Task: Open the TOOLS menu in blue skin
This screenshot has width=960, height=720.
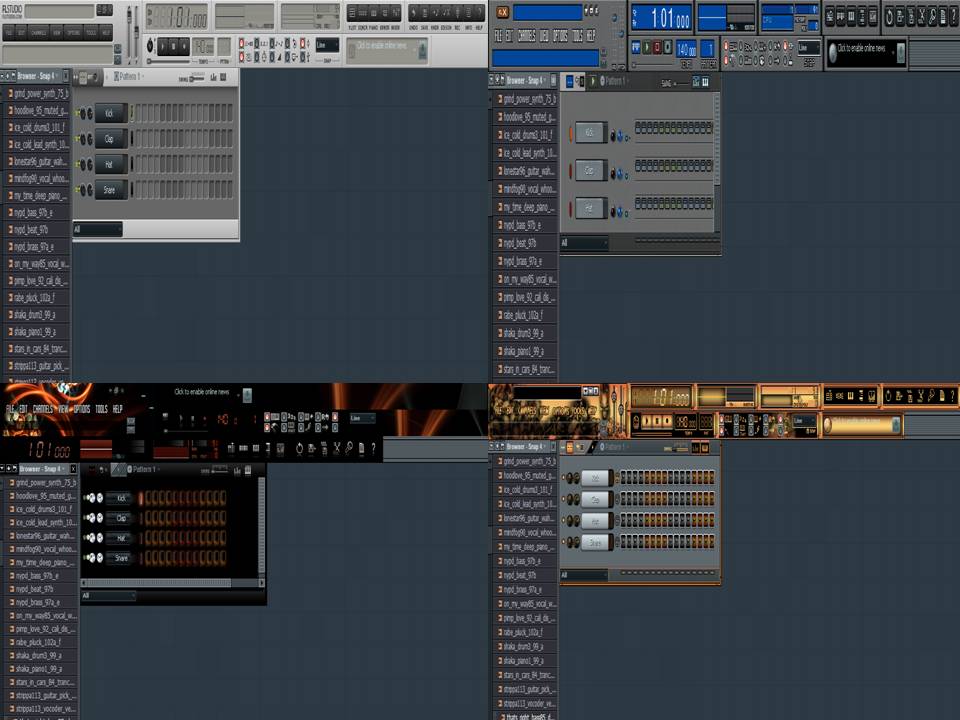Action: [577, 36]
